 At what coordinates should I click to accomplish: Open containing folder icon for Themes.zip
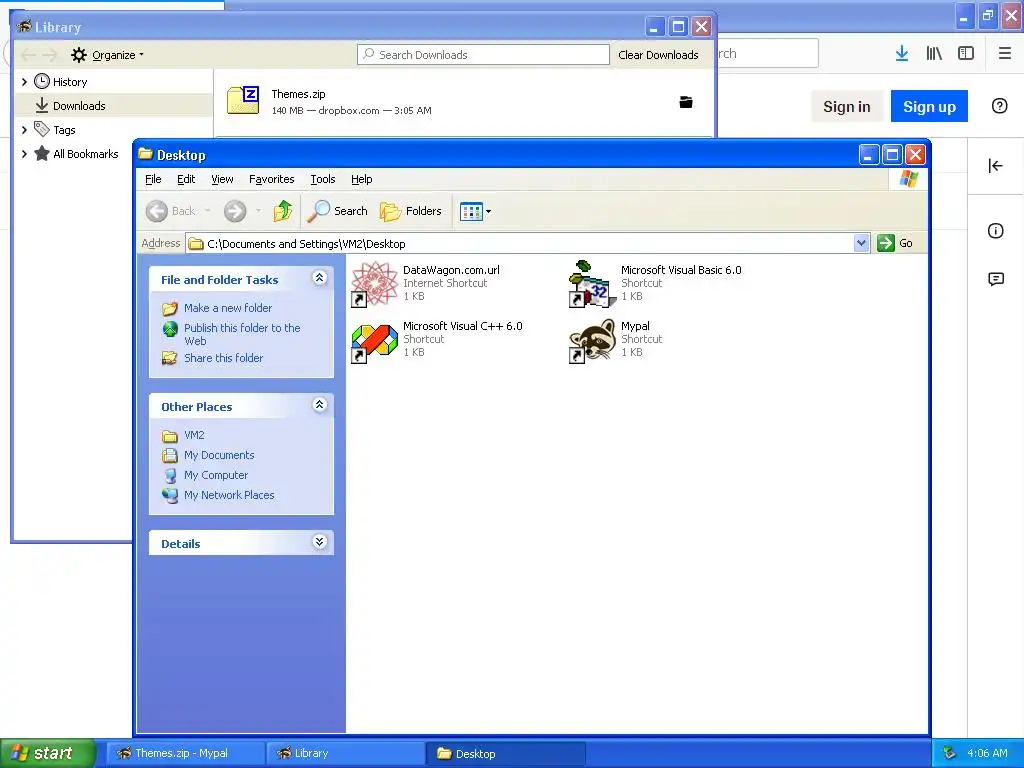pos(686,102)
